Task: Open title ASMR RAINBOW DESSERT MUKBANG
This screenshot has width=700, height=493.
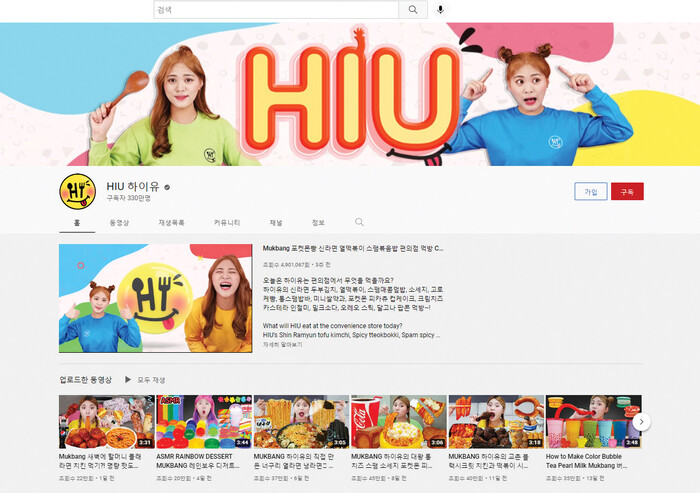Action: [x=198, y=461]
